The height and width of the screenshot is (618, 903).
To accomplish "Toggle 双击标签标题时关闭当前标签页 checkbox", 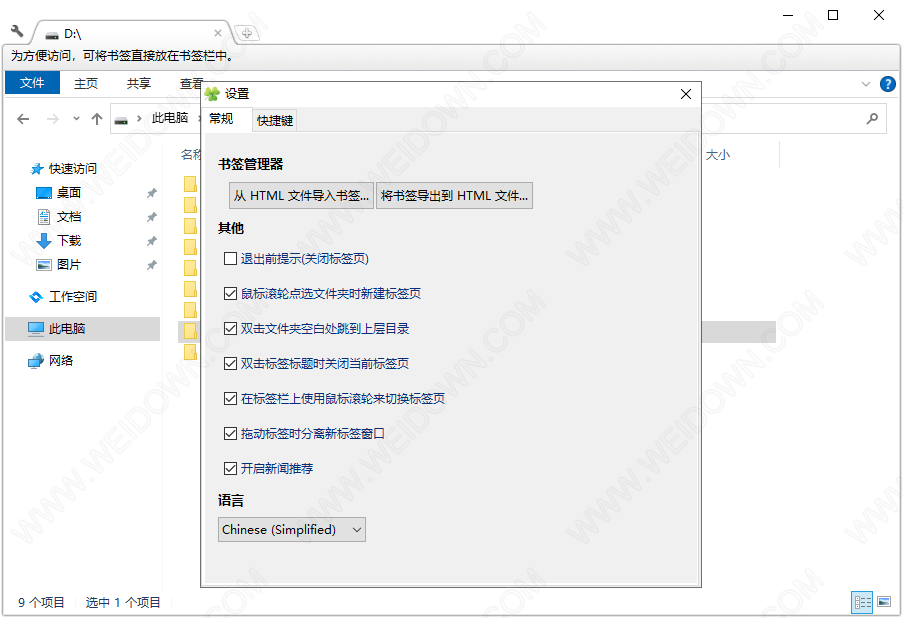I will pyautogui.click(x=230, y=363).
